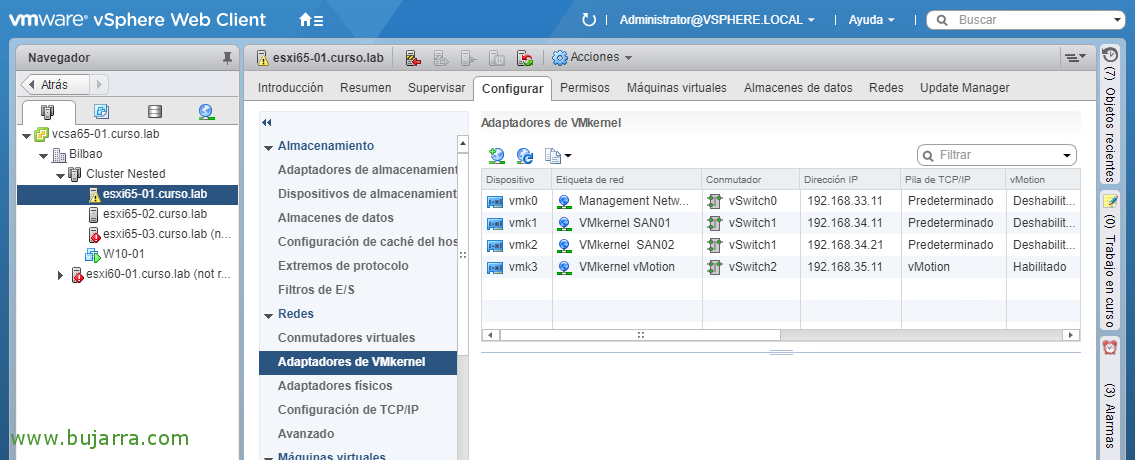The image size is (1135, 460).
Task: Switch to the Almacenes de datos tab
Action: click(798, 88)
